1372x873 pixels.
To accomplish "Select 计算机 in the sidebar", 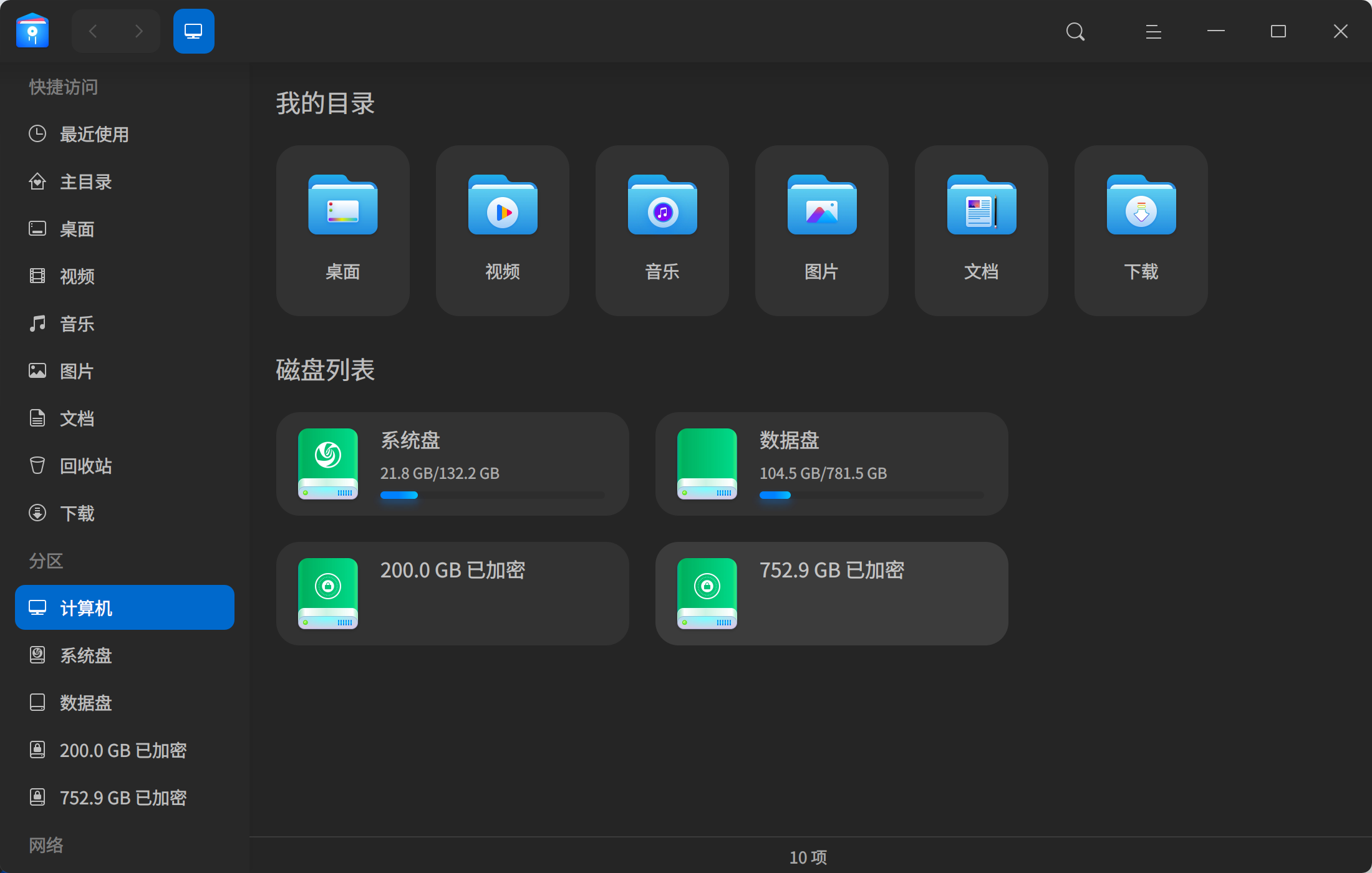I will 125,607.
